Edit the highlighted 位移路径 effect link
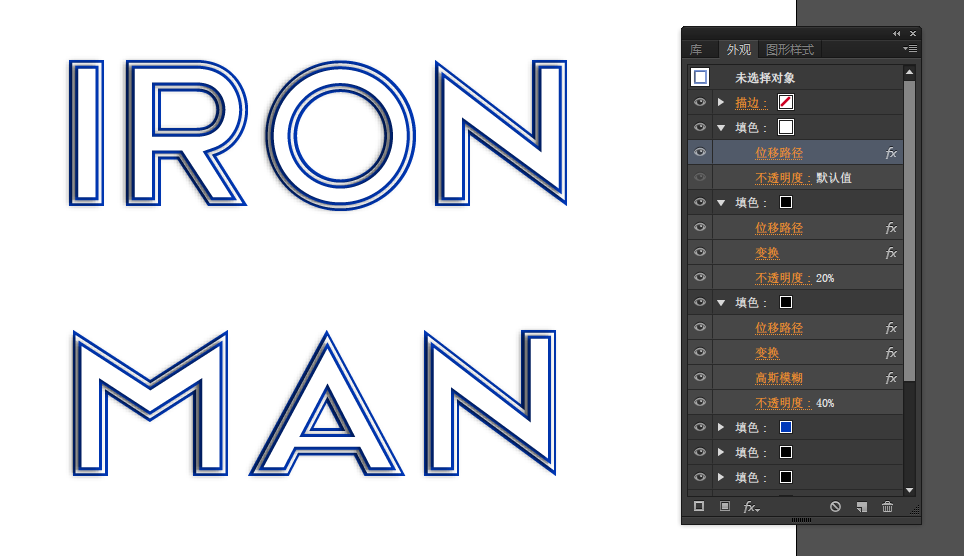The image size is (964, 556). click(779, 153)
